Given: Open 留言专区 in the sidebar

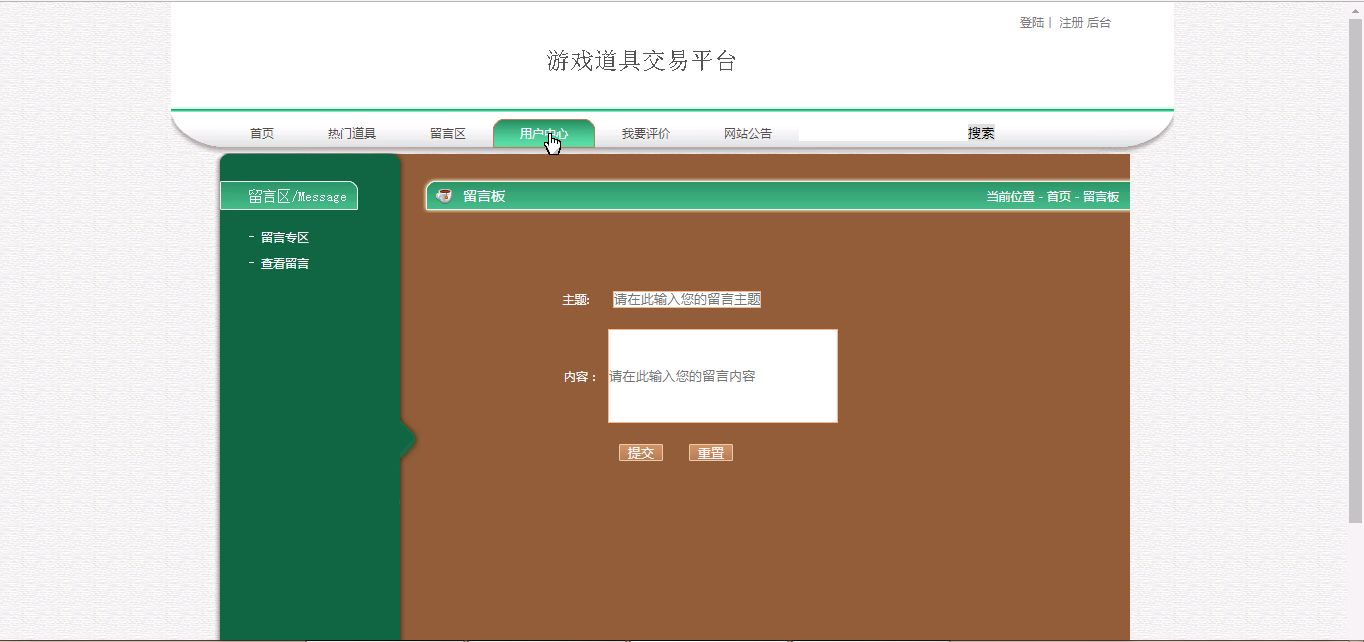Looking at the screenshot, I should (285, 237).
